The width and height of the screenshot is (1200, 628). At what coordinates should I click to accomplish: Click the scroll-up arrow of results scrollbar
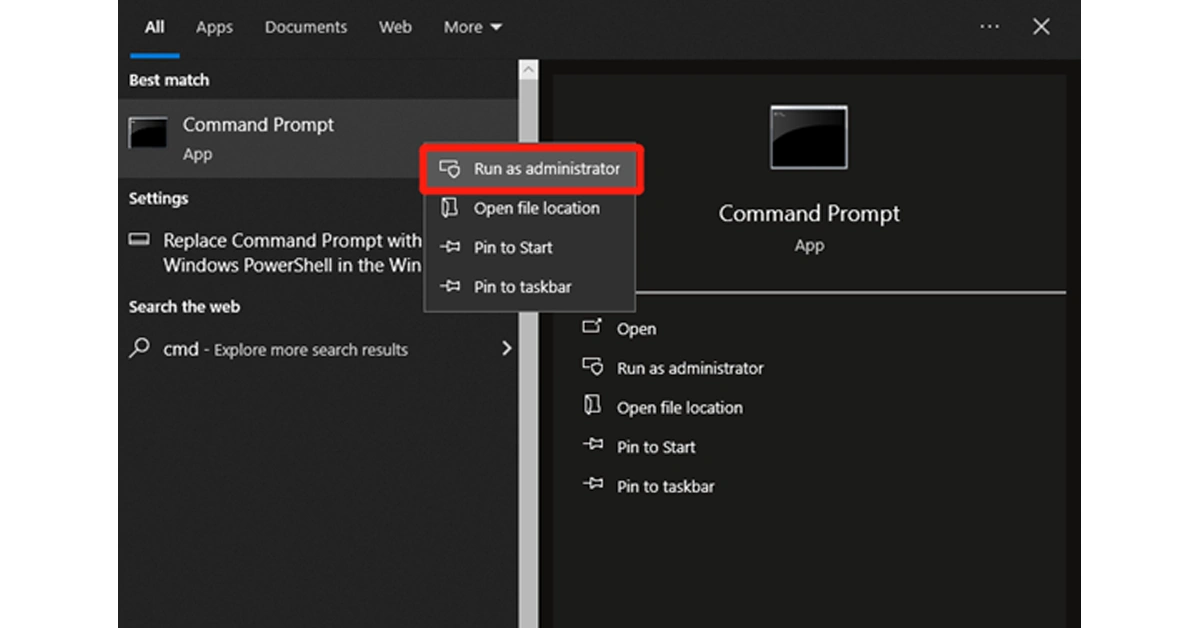(x=528, y=70)
